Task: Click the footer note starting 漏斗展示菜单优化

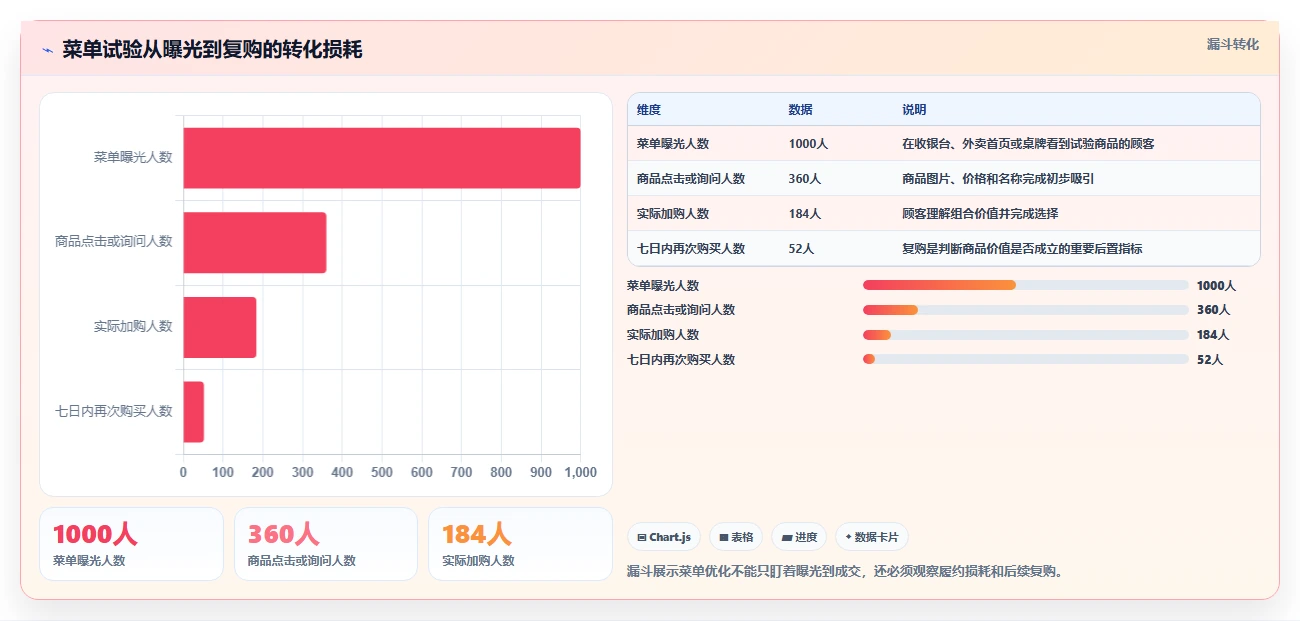Action: point(845,572)
